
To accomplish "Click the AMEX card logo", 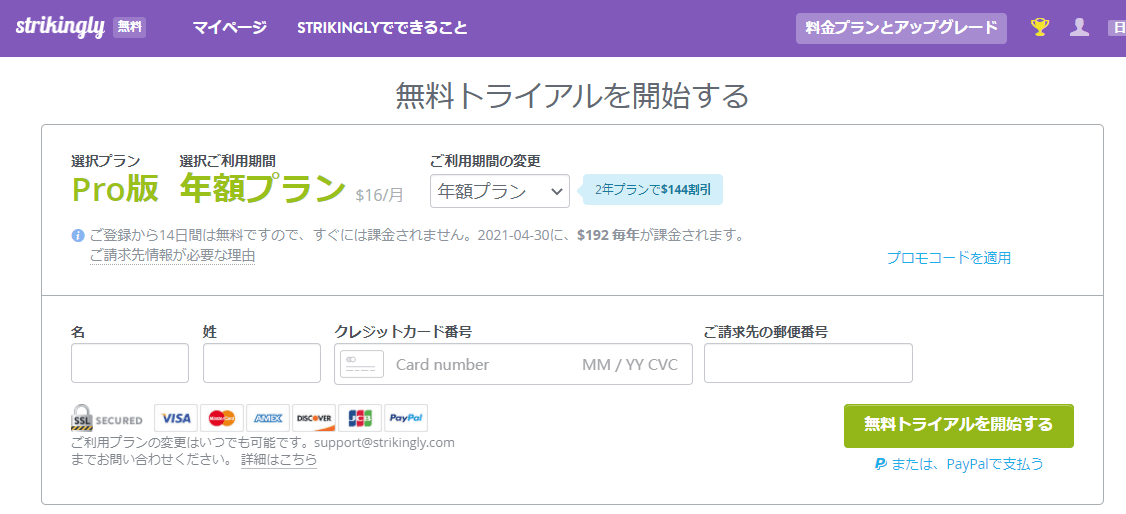I will 268,418.
